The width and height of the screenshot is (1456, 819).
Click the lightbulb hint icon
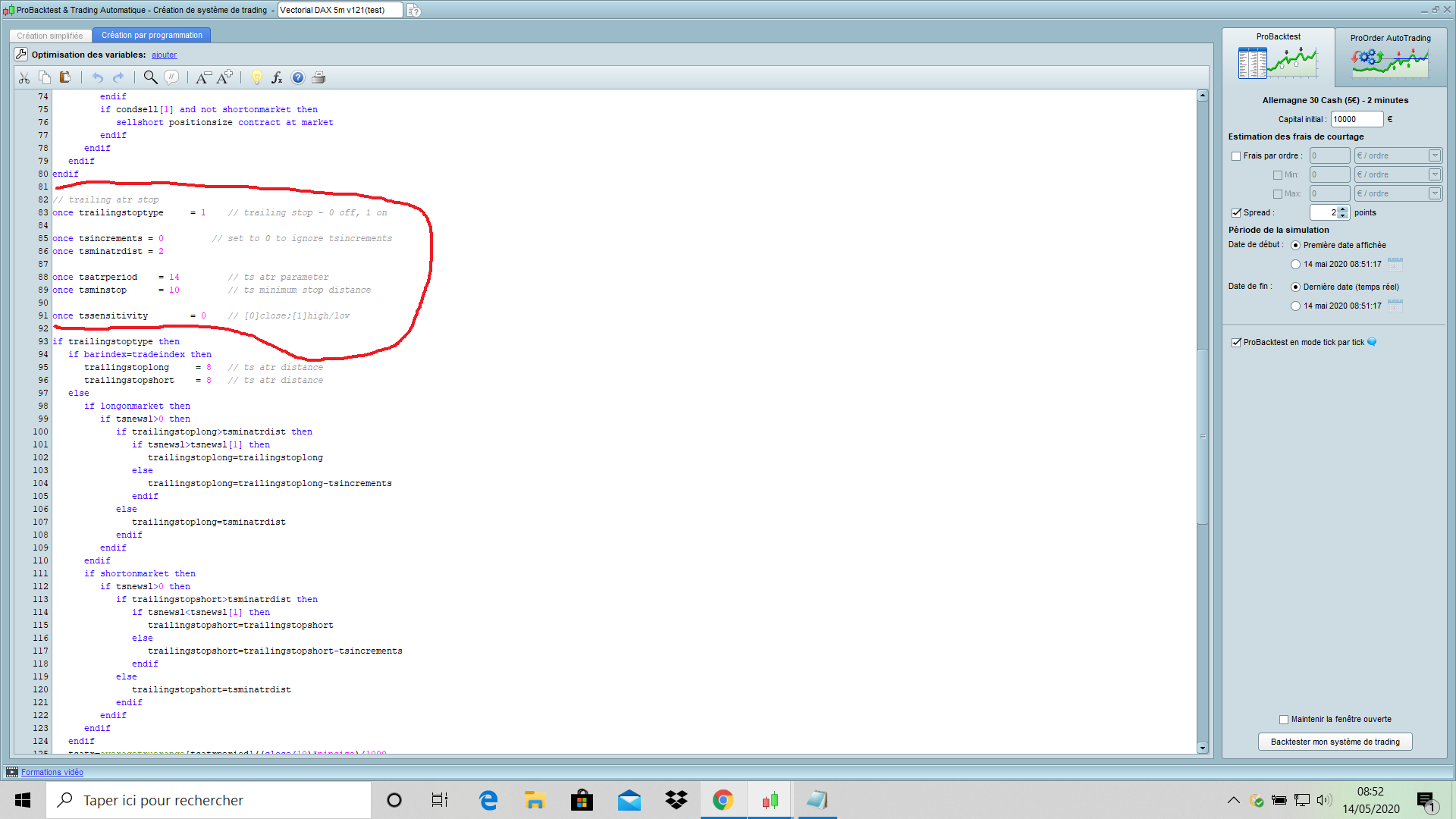(256, 77)
